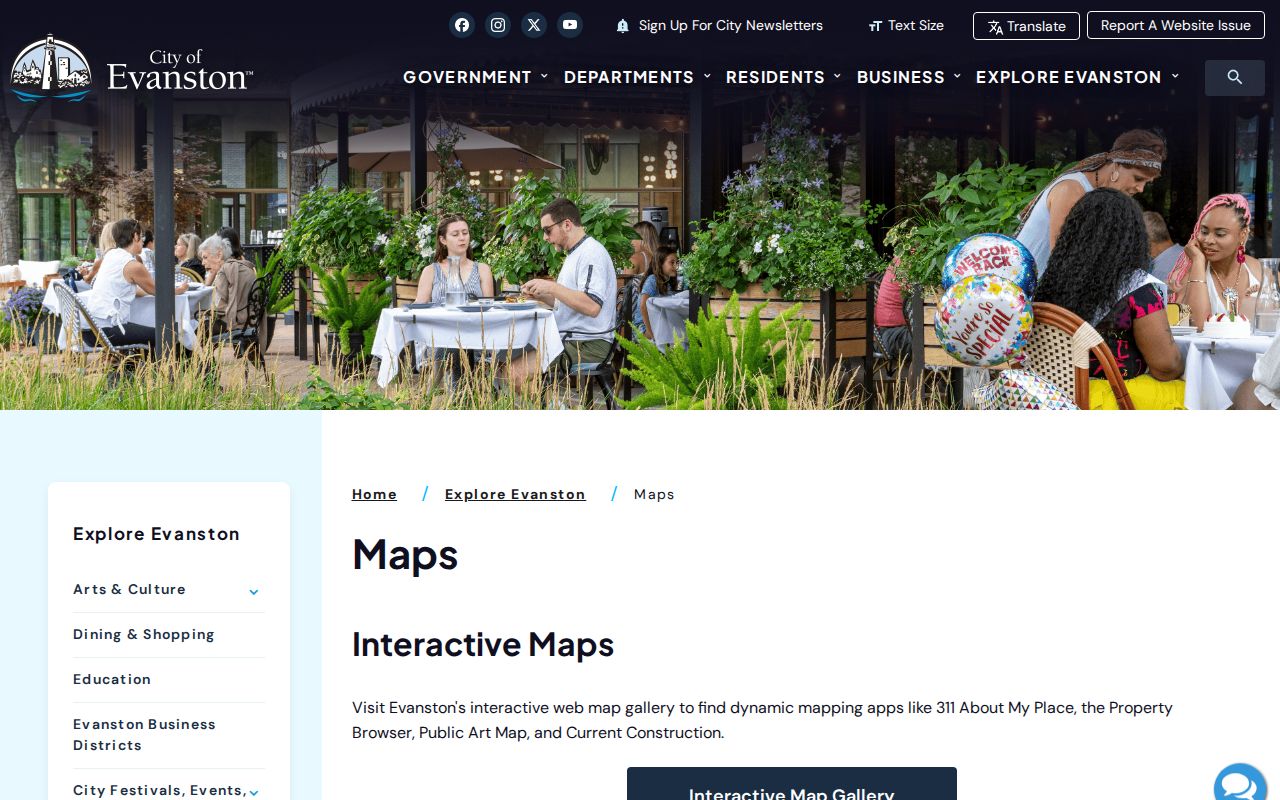Open Education sidebar link

coord(112,679)
